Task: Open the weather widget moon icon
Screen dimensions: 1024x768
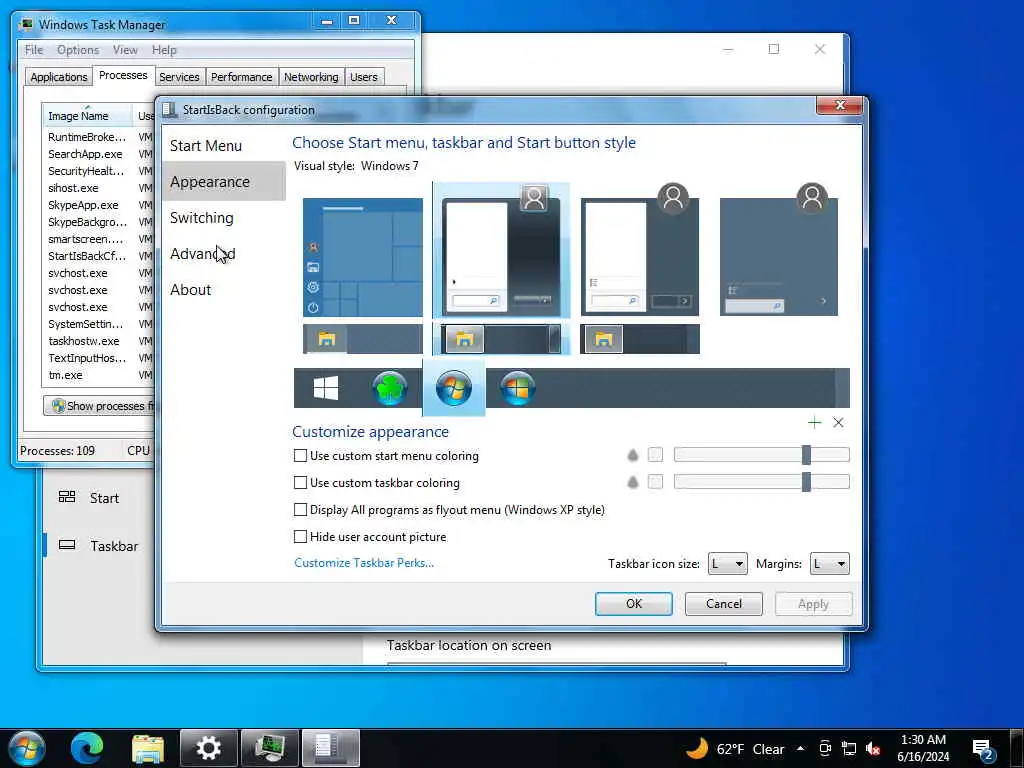Action: (697, 748)
